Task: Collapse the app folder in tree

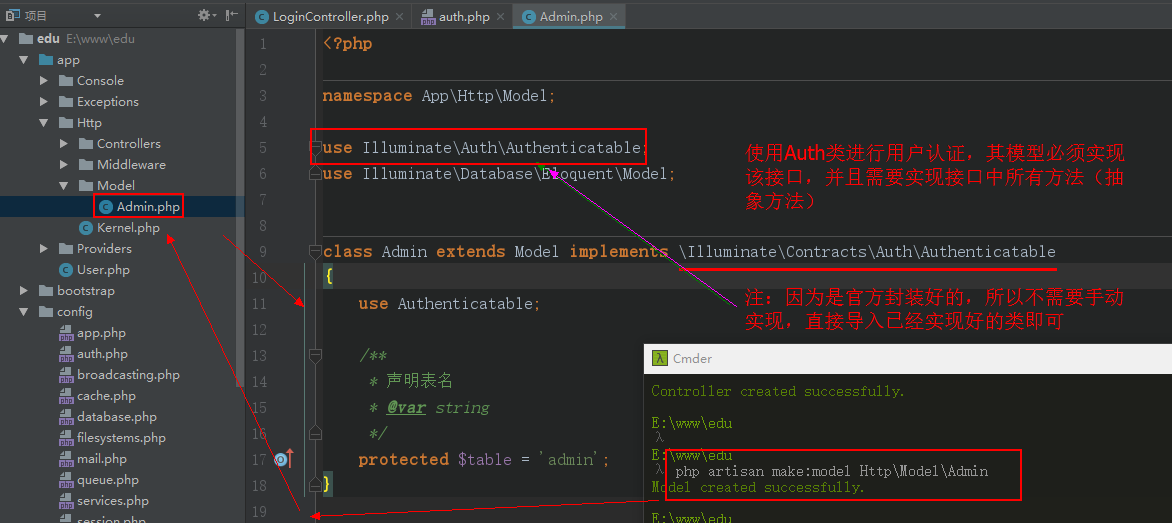Action: tap(24, 60)
